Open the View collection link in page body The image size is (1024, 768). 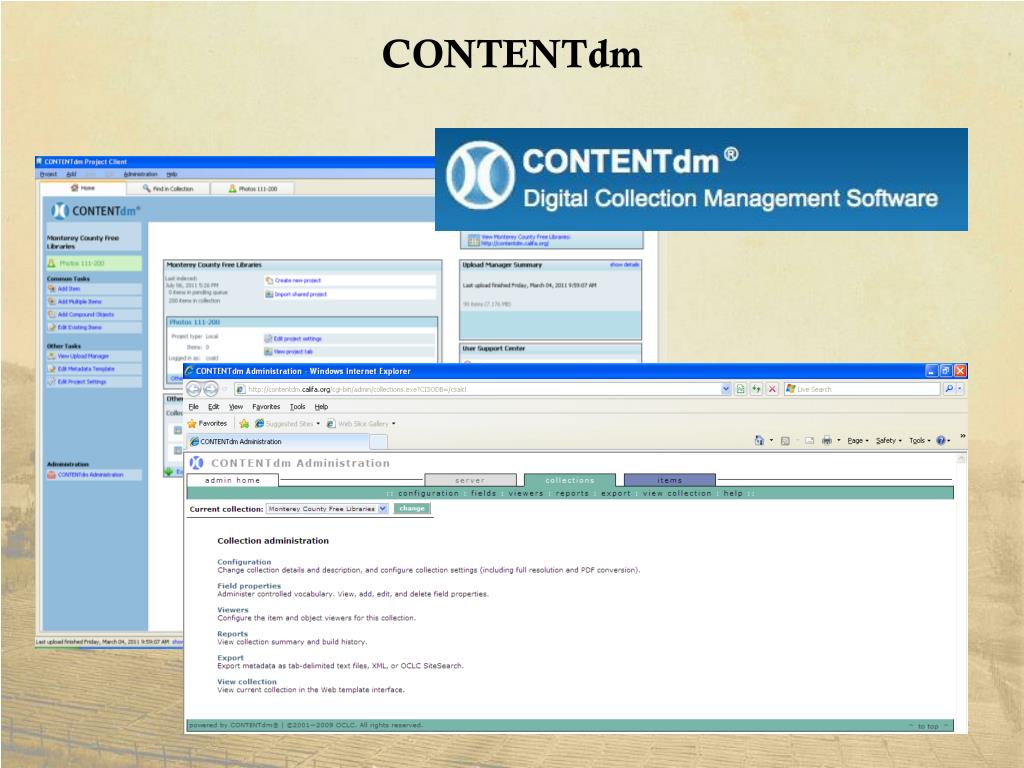coord(247,681)
